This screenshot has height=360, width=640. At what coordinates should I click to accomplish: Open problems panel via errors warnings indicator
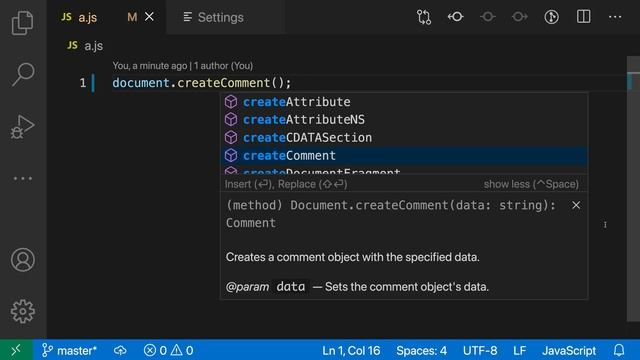[x=168, y=350]
